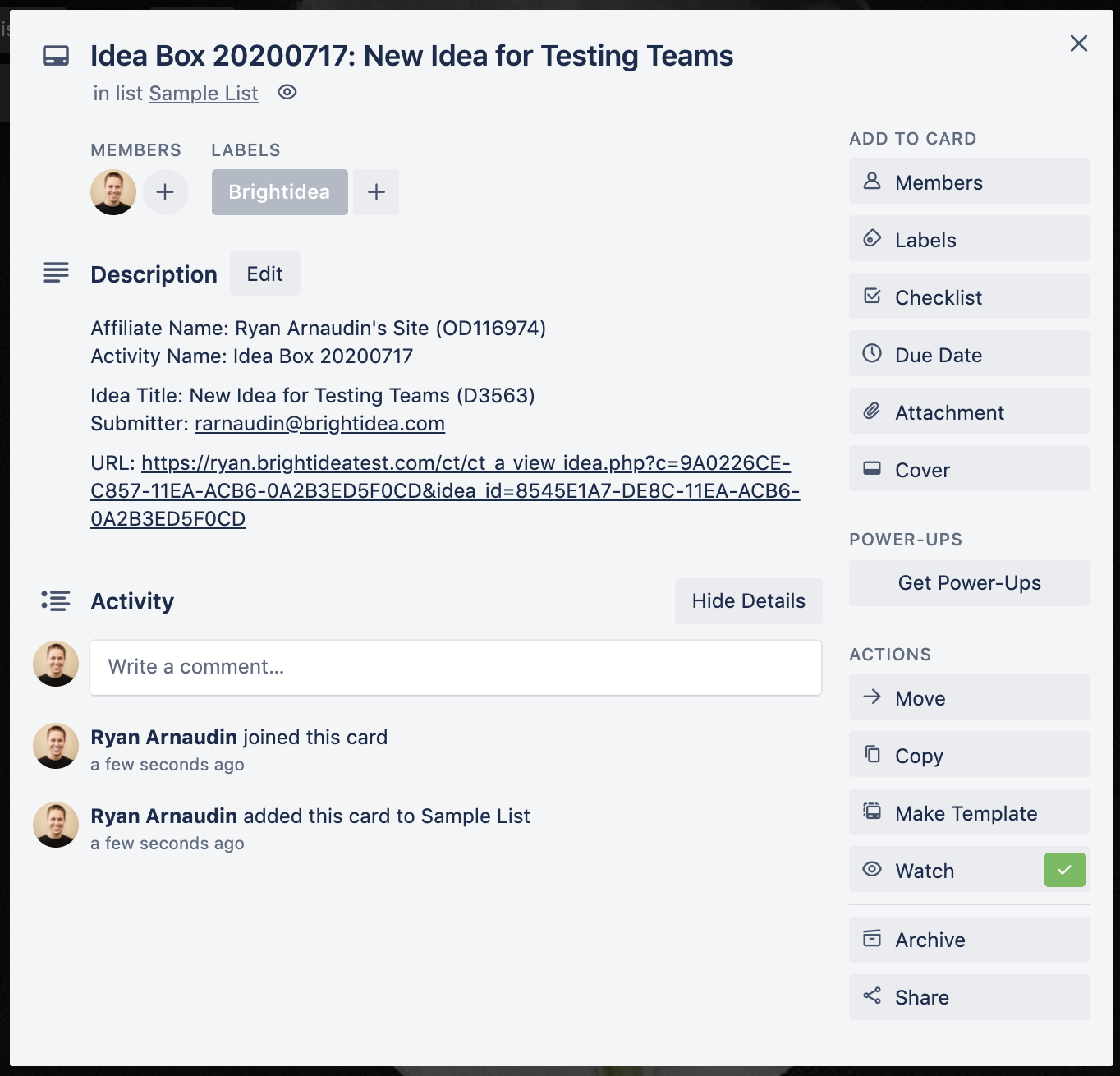Edit the card Description
The image size is (1120, 1076).
(265, 274)
